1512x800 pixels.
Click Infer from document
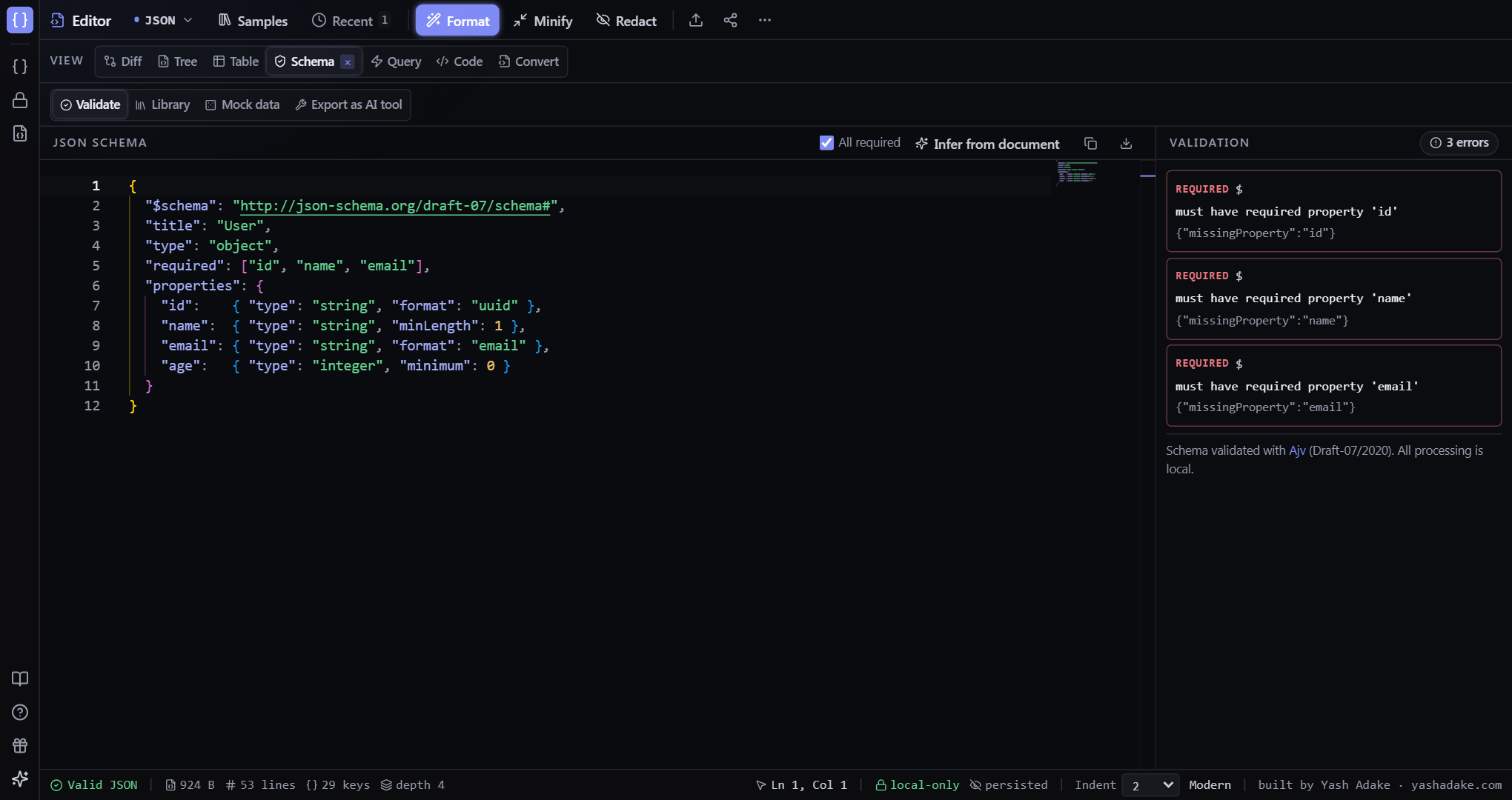(987, 144)
